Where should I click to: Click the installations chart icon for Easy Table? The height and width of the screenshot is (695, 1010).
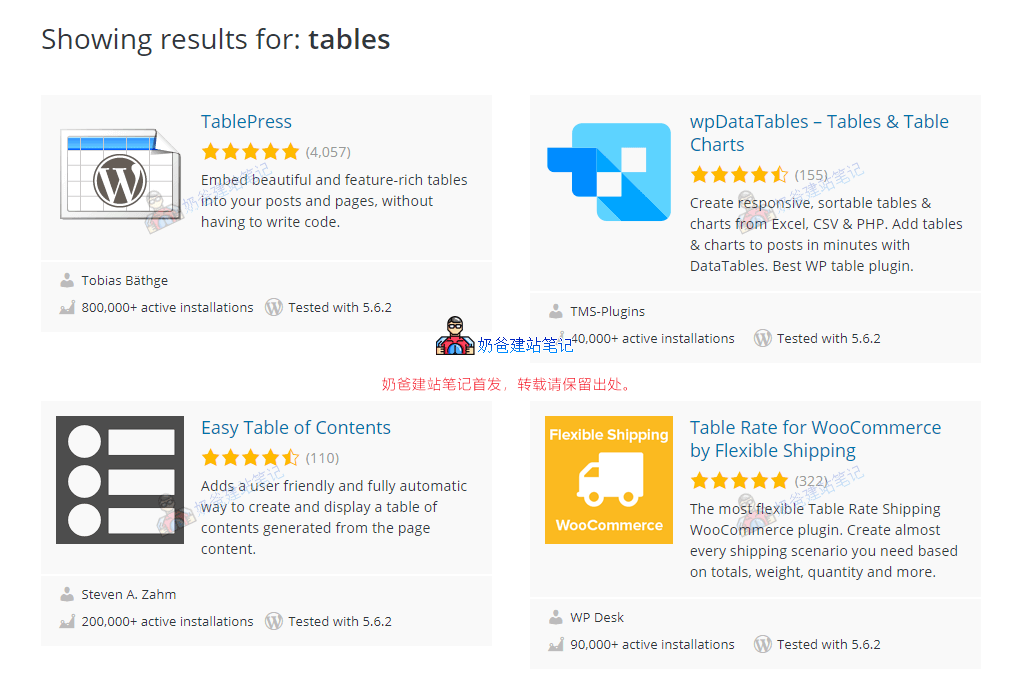(67, 622)
